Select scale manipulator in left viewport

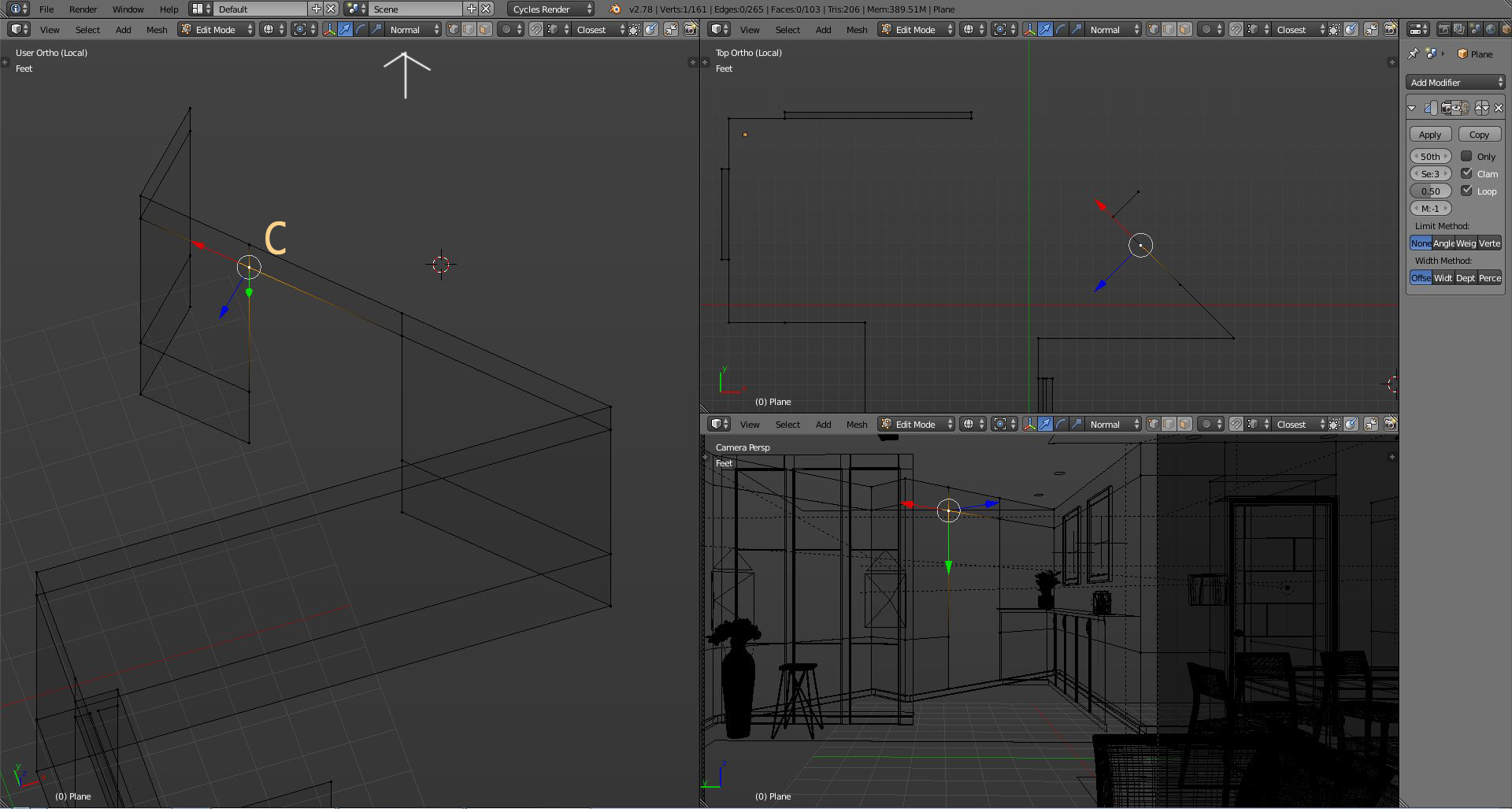(376, 29)
